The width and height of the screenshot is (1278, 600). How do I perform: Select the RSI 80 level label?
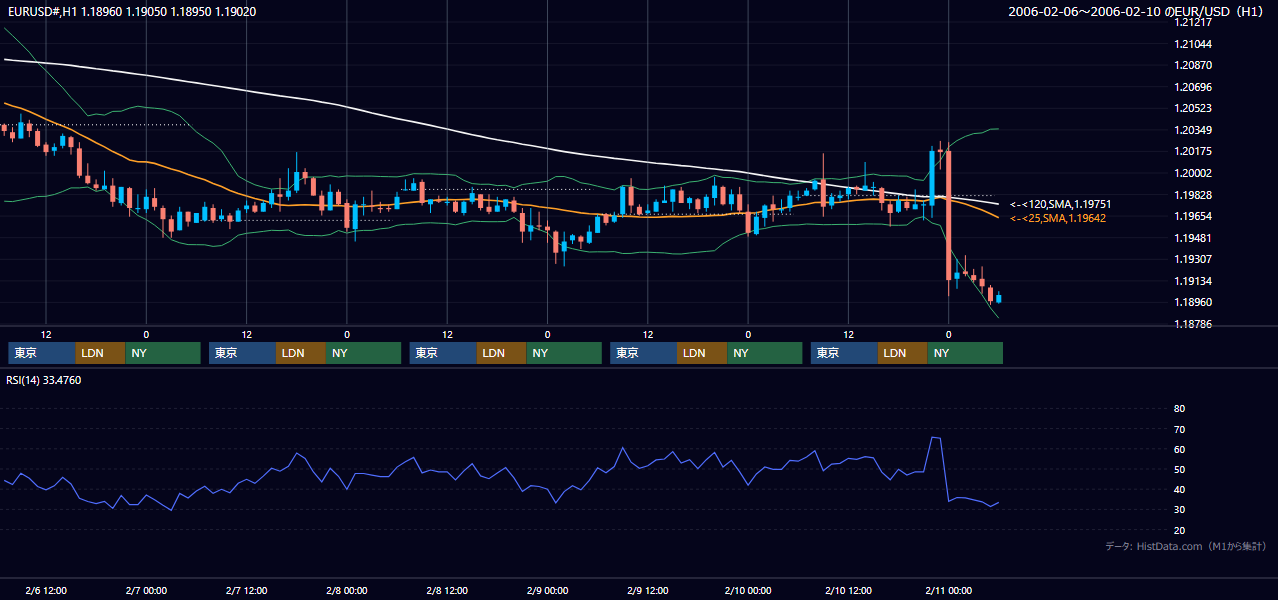pos(1179,409)
